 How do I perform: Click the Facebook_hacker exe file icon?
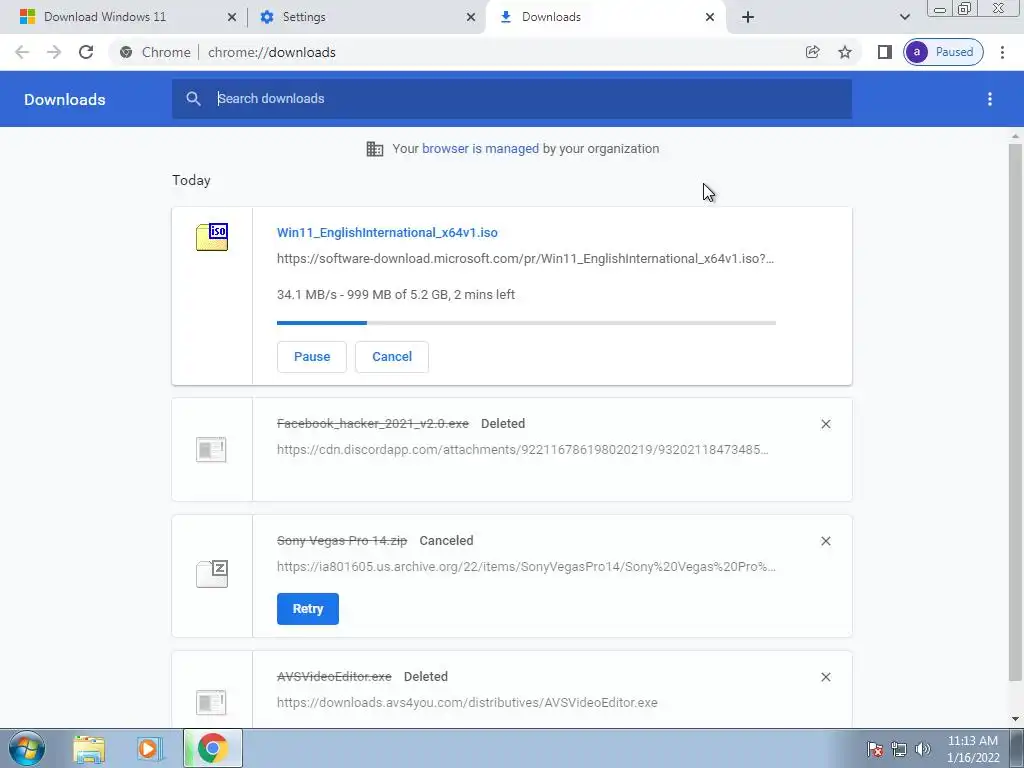(x=212, y=450)
